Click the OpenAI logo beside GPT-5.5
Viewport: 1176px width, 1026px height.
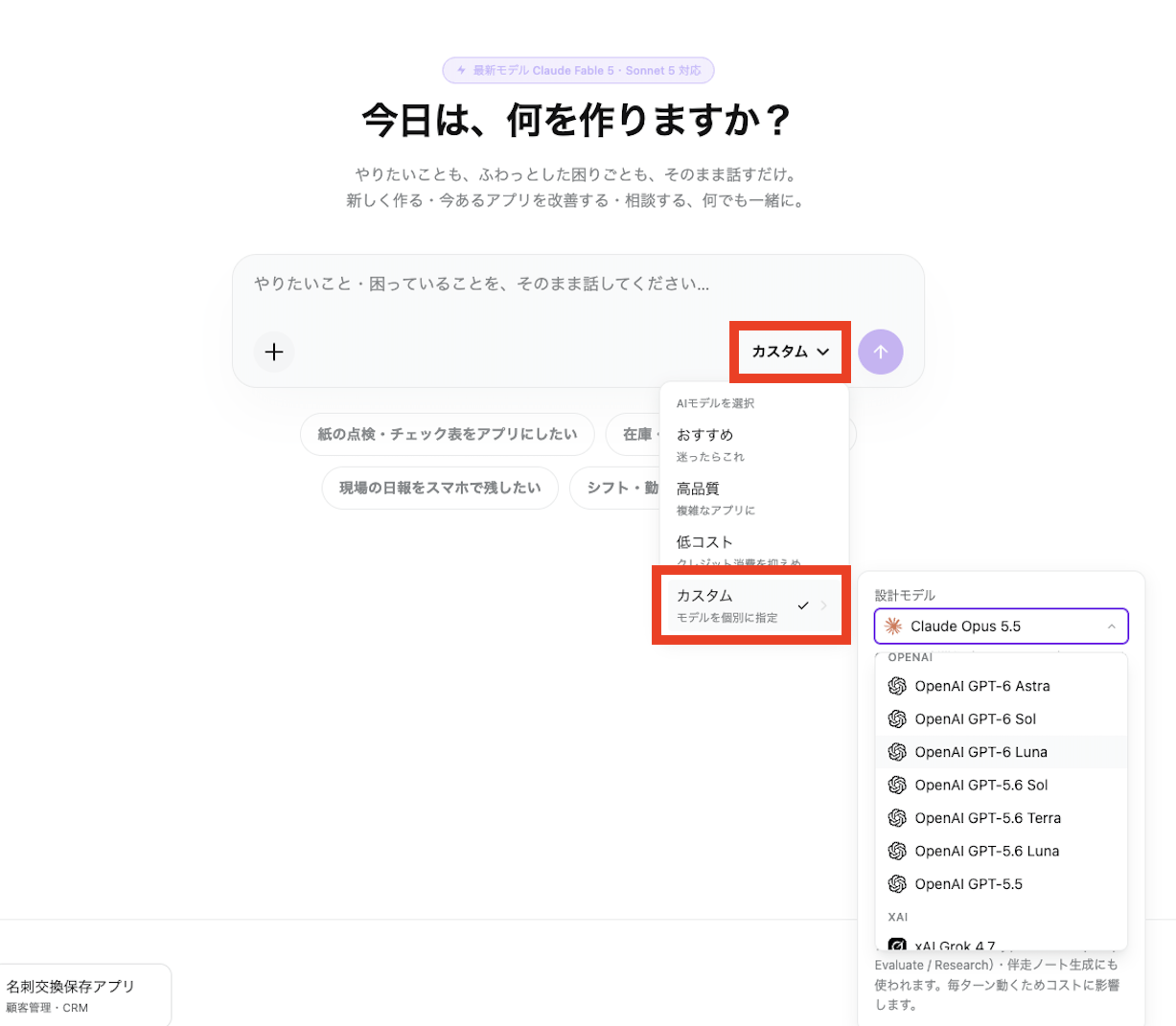point(897,884)
